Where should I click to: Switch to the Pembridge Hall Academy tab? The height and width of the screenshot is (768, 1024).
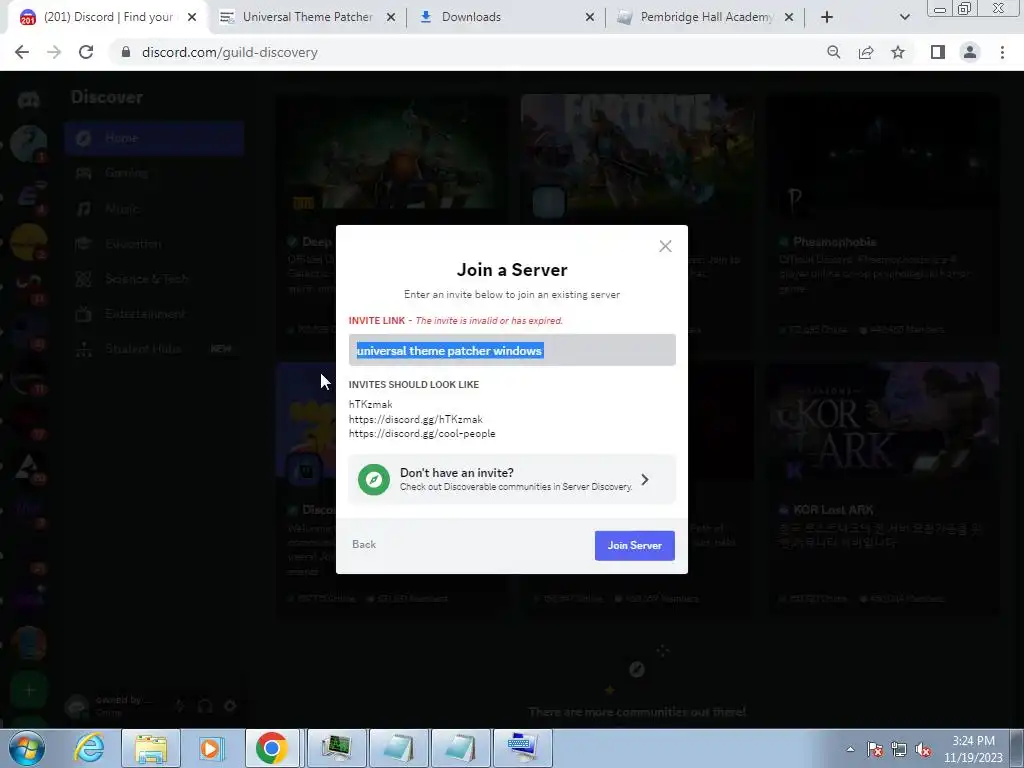pos(707,17)
